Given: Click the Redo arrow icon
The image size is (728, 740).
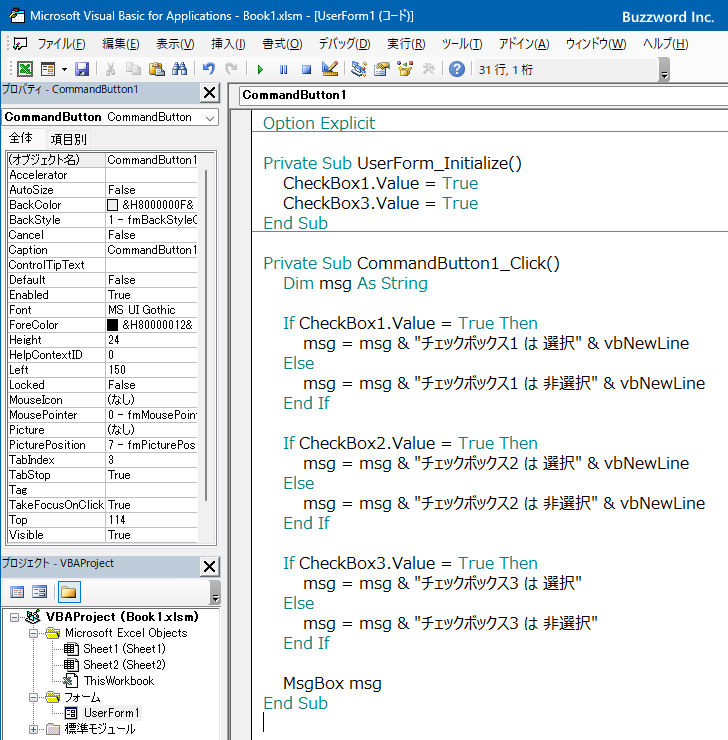Looking at the screenshot, I should pos(231,69).
